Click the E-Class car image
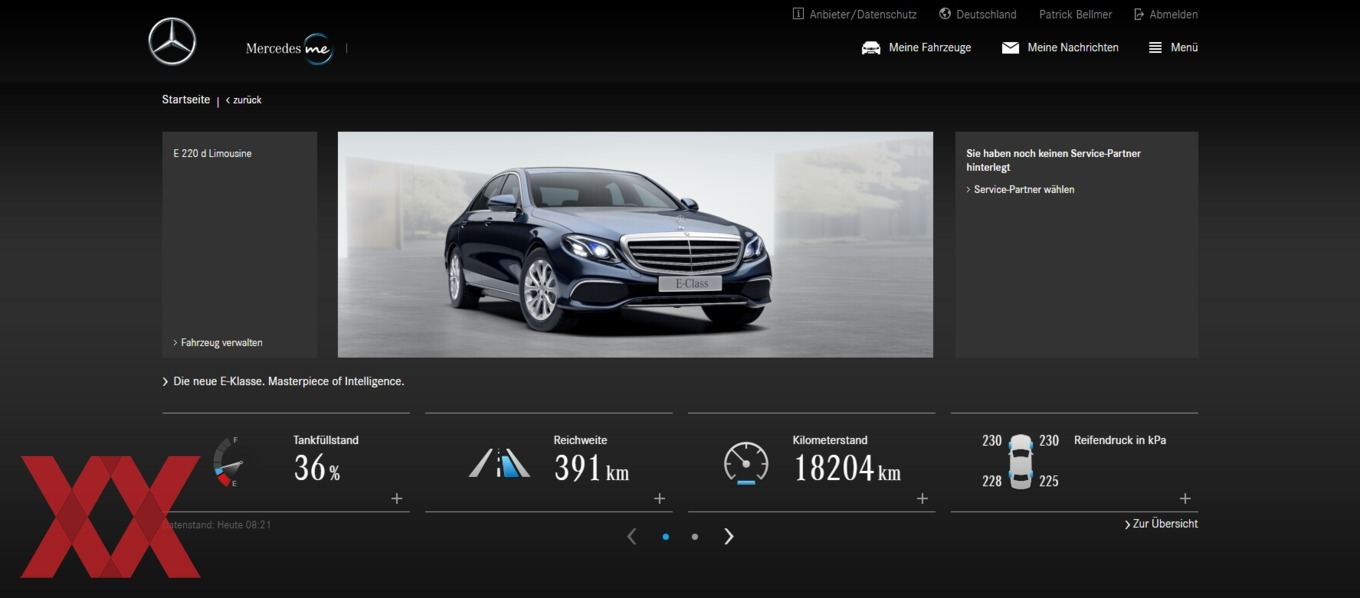1360x598 pixels. [635, 244]
